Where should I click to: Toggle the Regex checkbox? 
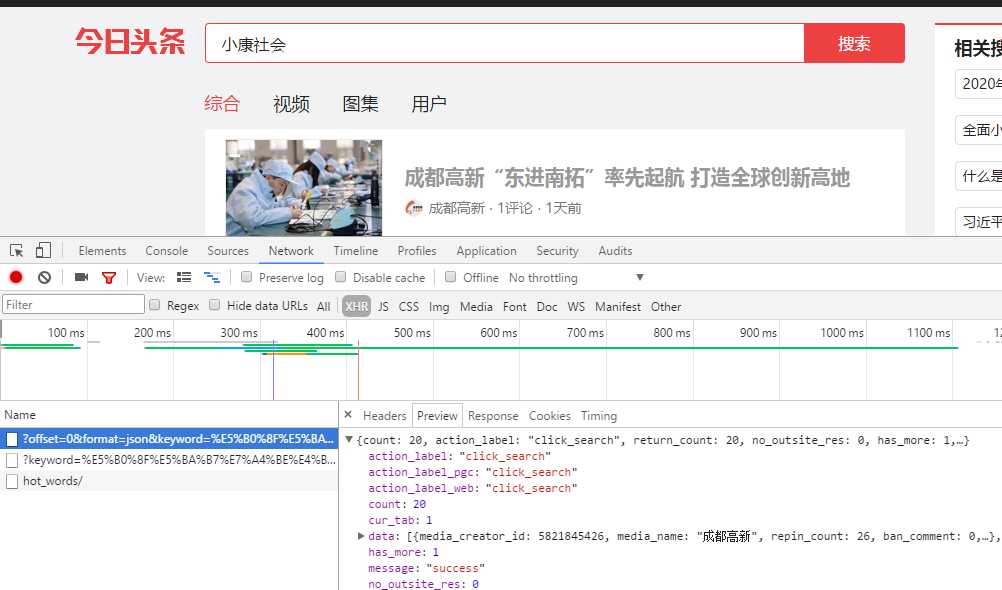point(155,305)
